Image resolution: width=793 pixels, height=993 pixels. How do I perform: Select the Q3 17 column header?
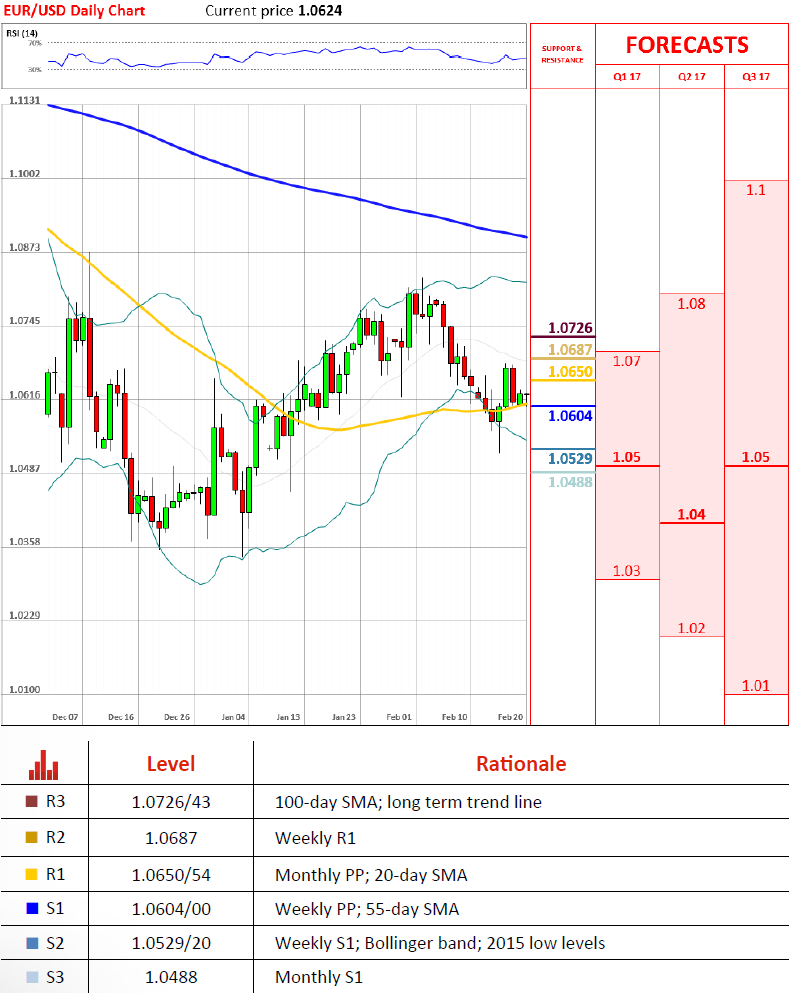click(756, 77)
